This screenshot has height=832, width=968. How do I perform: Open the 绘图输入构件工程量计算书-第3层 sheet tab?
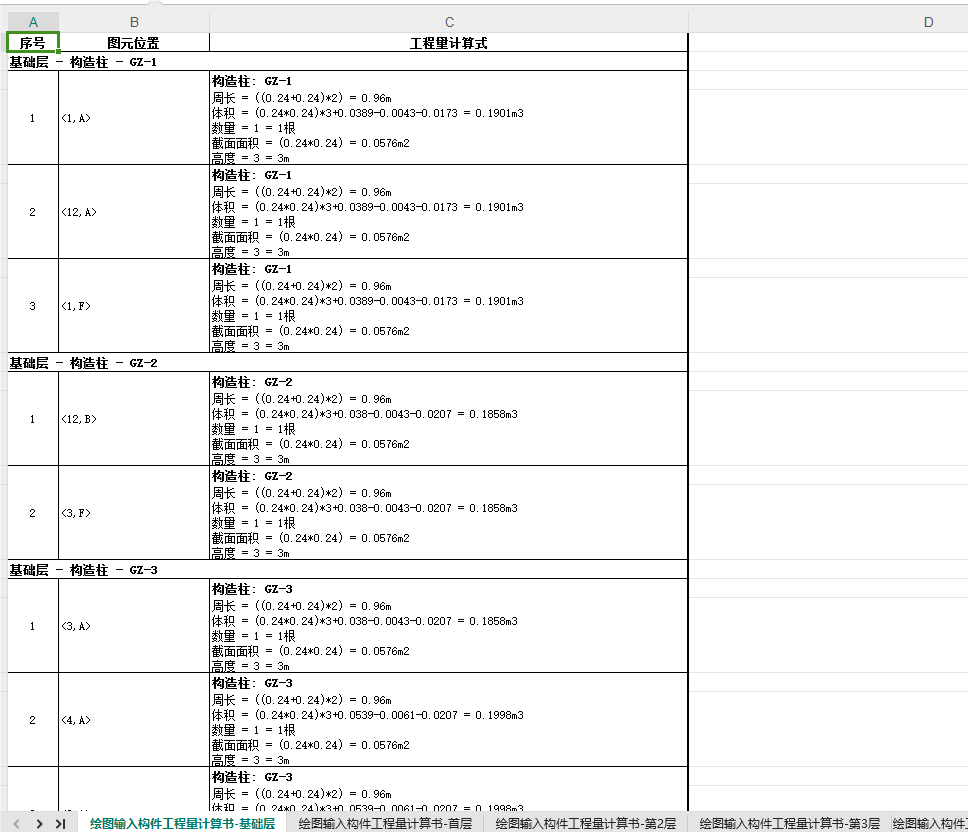pyautogui.click(x=789, y=823)
